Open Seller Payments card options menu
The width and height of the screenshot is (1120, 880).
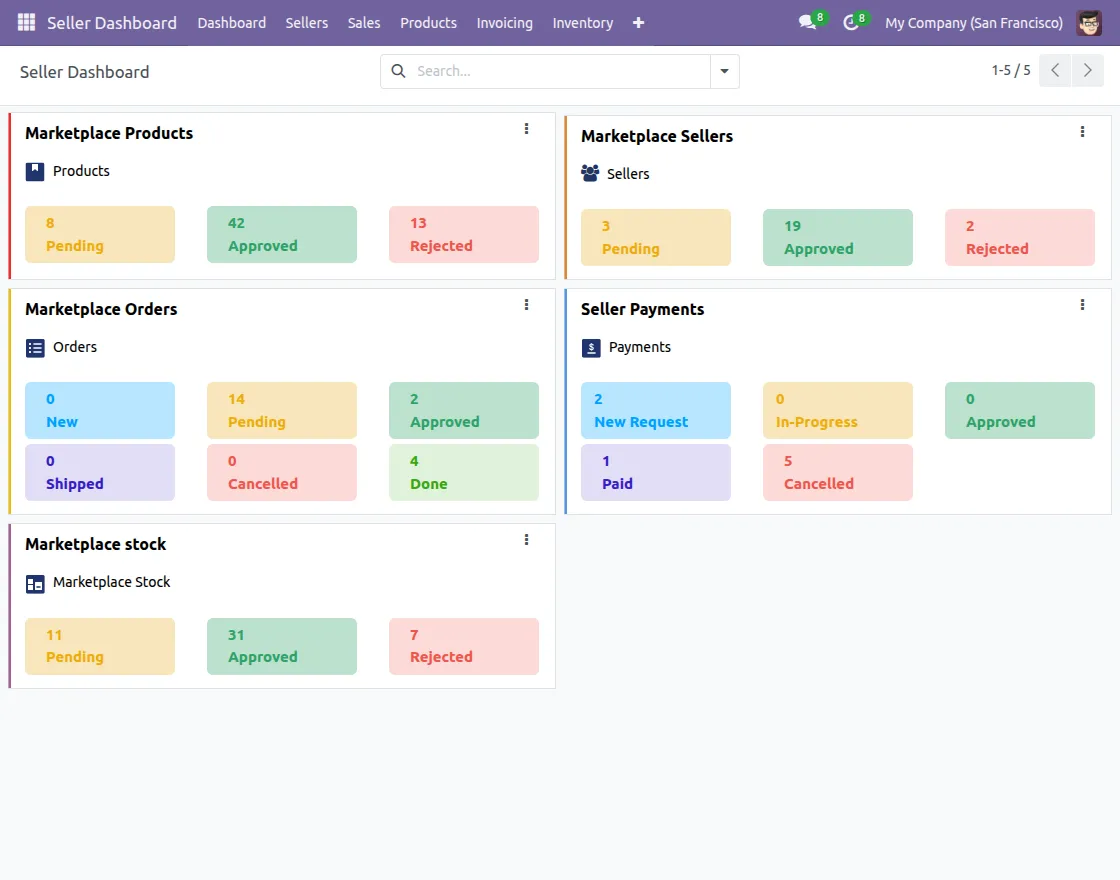(x=1082, y=305)
